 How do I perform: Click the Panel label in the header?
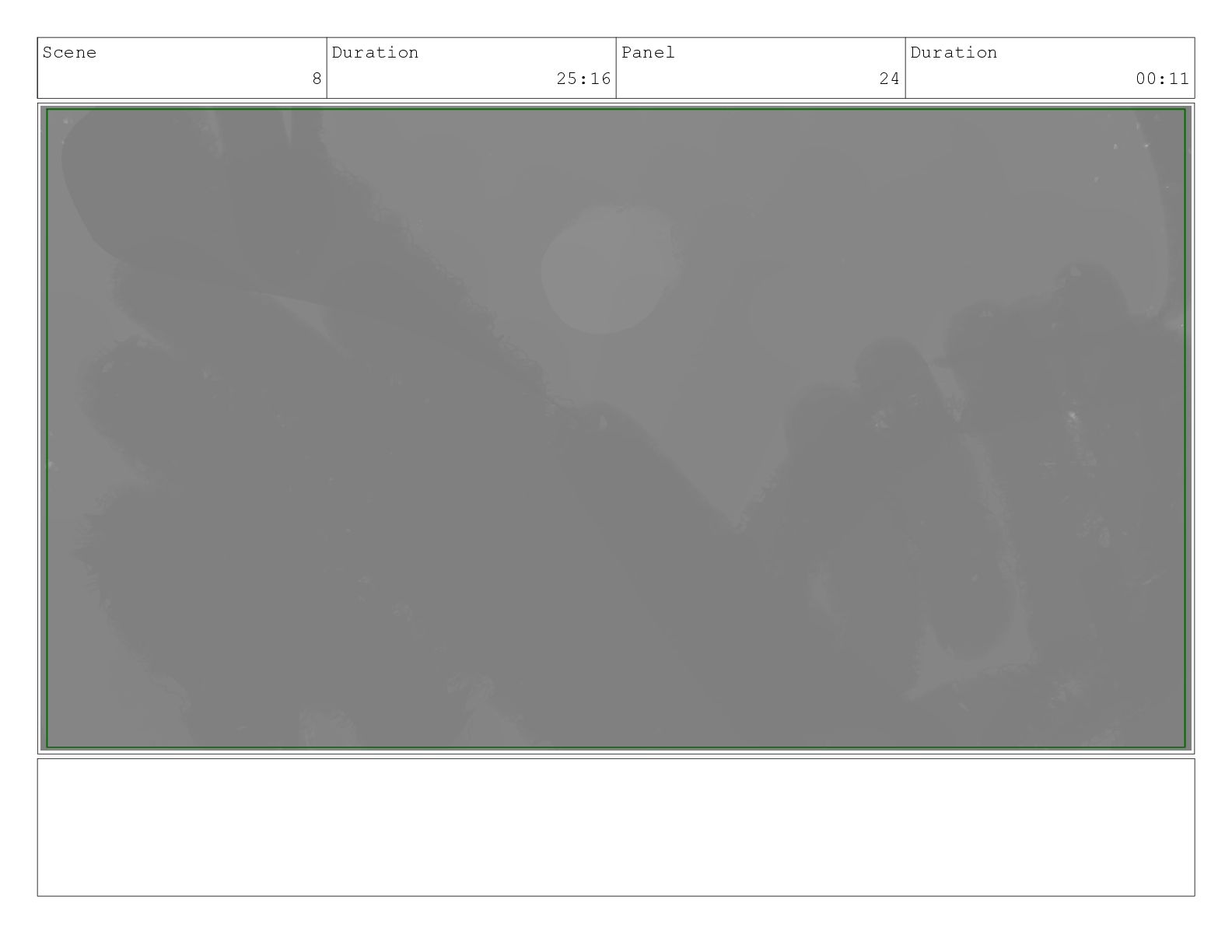pos(648,53)
